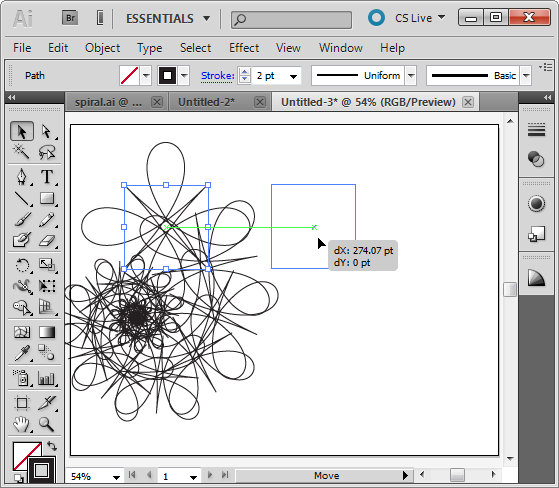Click the stroke color swatch in toolbox
The height and width of the screenshot is (488, 559).
pyautogui.click(x=41, y=470)
